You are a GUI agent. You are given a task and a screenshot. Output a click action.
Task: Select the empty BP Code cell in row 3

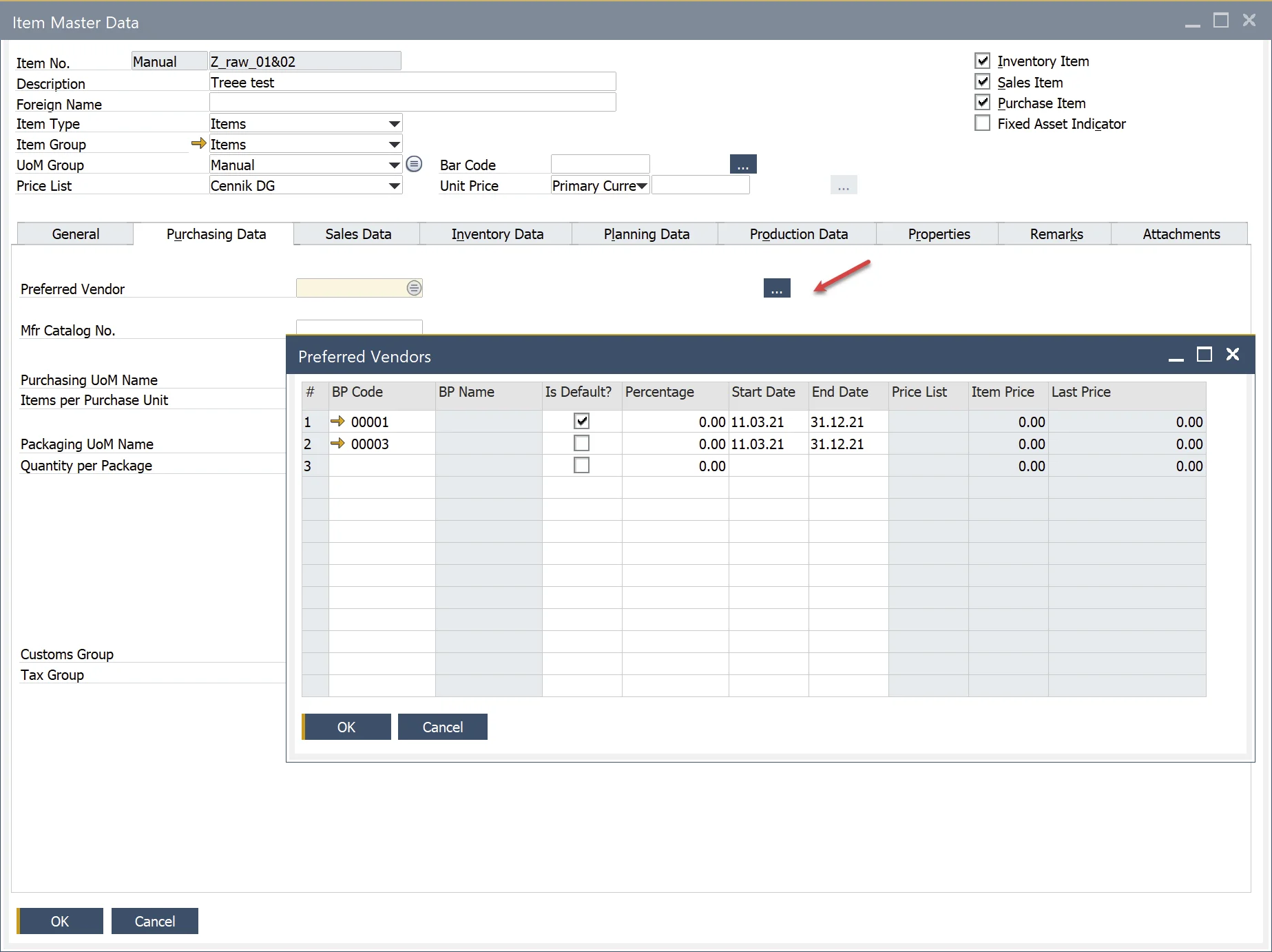tap(382, 466)
